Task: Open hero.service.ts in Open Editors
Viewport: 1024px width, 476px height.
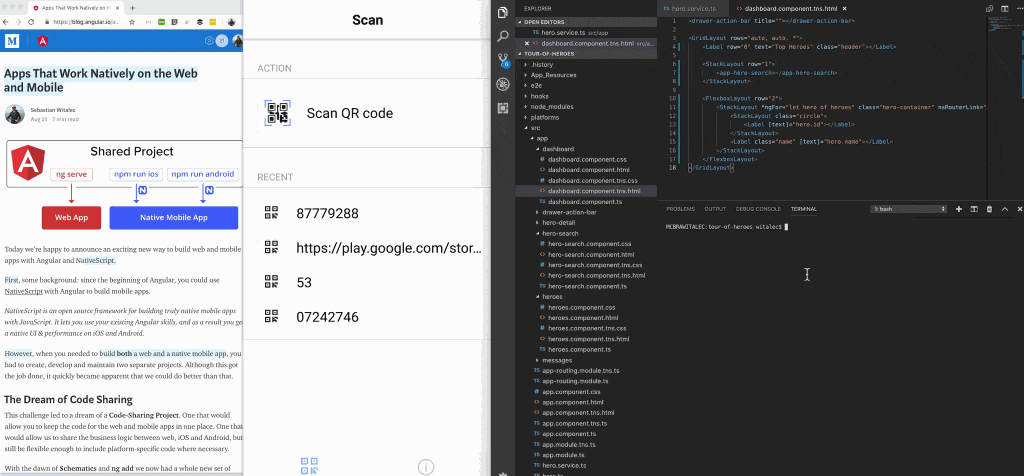Action: coord(586,33)
